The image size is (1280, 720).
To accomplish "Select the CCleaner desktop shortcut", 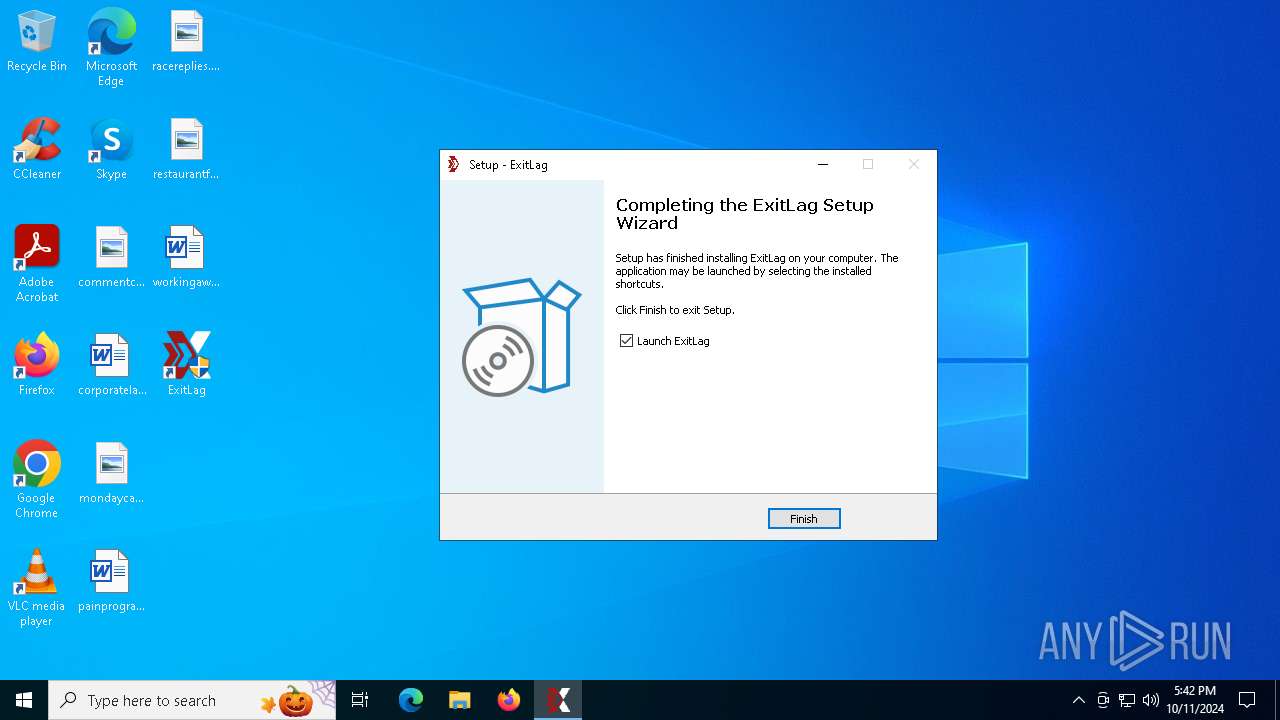I will pyautogui.click(x=37, y=150).
